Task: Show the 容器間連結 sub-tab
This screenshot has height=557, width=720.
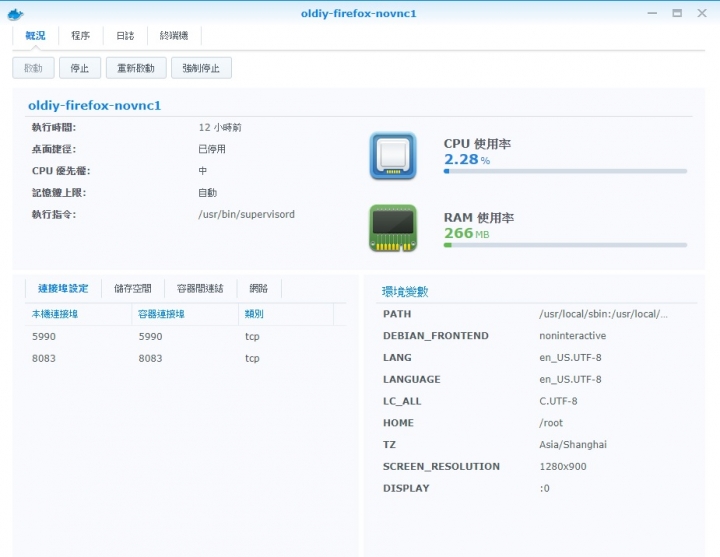Action: 200,288
